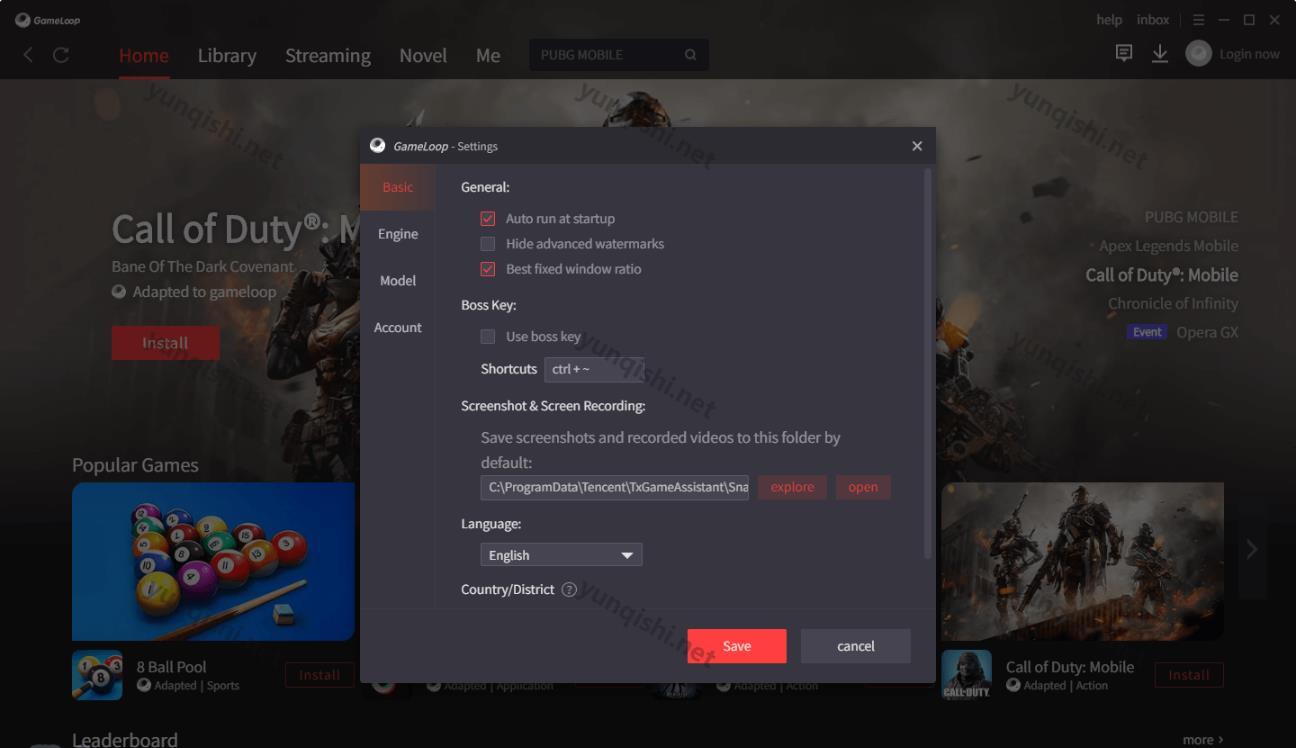
Task: Click the PUBG MOBILE search field
Action: tap(619, 55)
